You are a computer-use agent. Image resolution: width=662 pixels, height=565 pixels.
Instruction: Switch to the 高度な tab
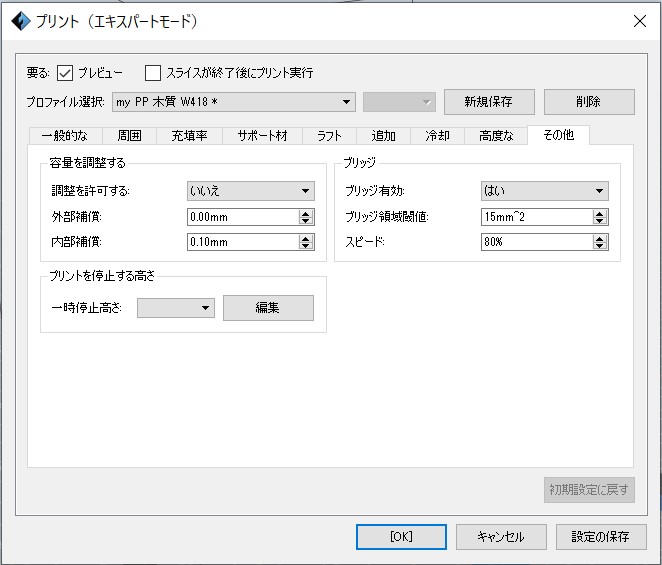(496, 136)
